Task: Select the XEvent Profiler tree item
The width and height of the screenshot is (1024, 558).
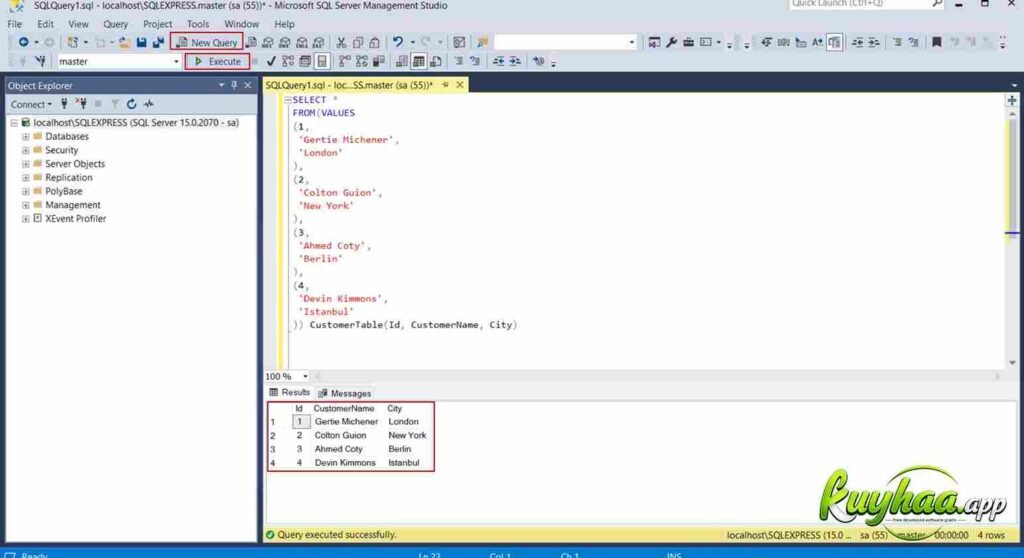Action: [x=75, y=219]
